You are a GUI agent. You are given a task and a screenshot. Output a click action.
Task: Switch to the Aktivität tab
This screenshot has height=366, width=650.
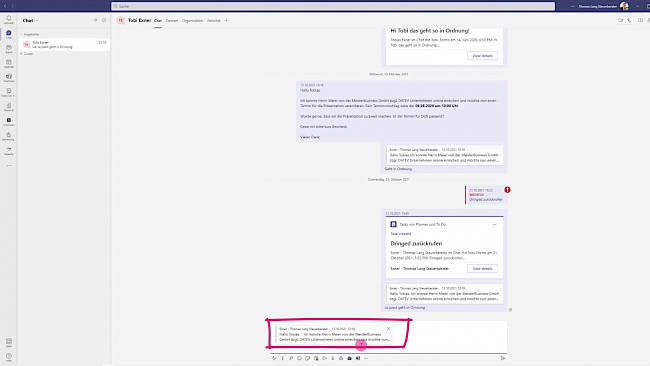[x=213, y=20]
